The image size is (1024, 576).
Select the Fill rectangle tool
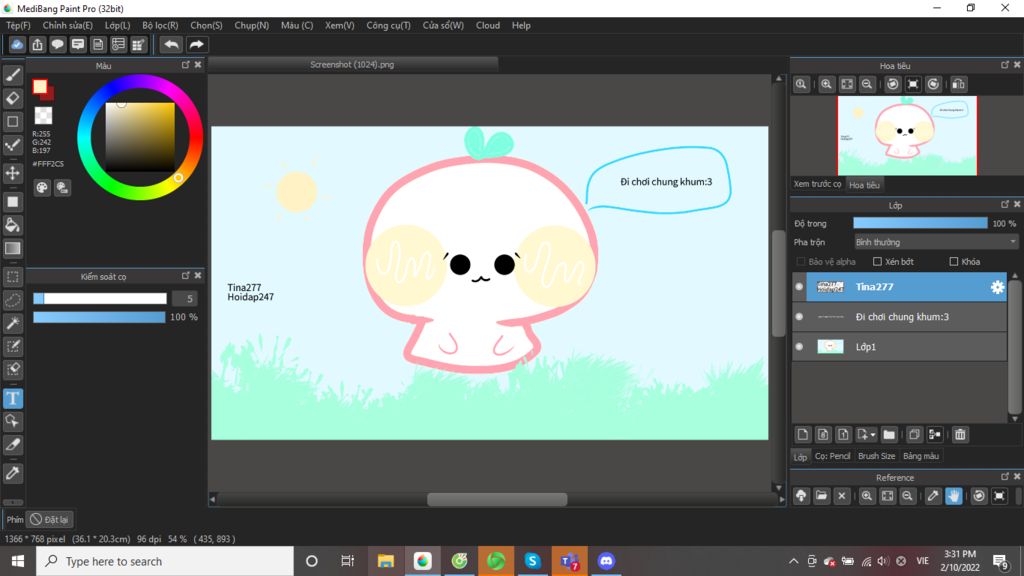point(12,202)
